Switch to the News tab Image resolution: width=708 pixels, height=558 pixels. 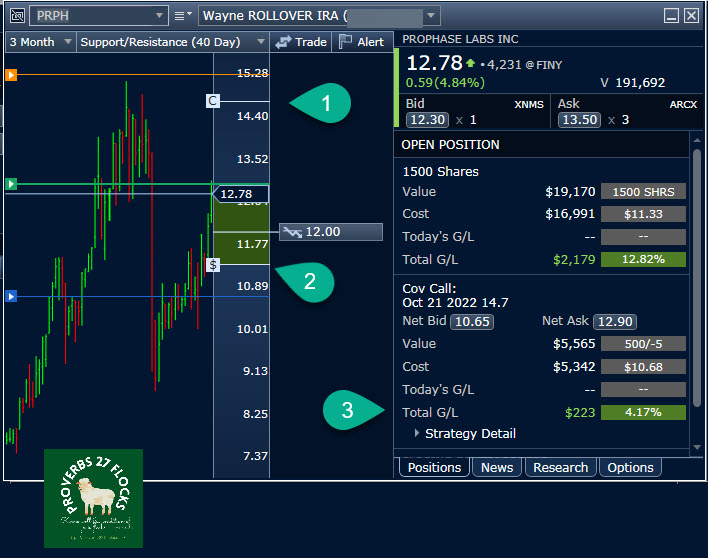coord(496,467)
